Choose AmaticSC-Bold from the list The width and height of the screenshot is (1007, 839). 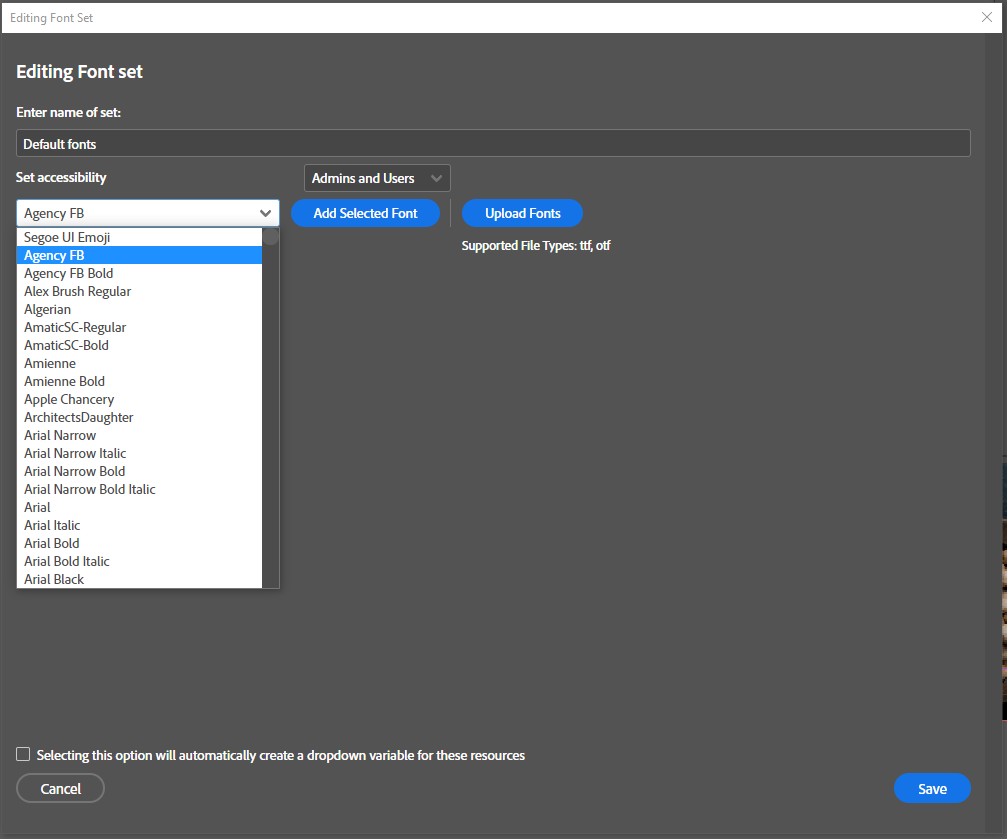[x=67, y=345]
